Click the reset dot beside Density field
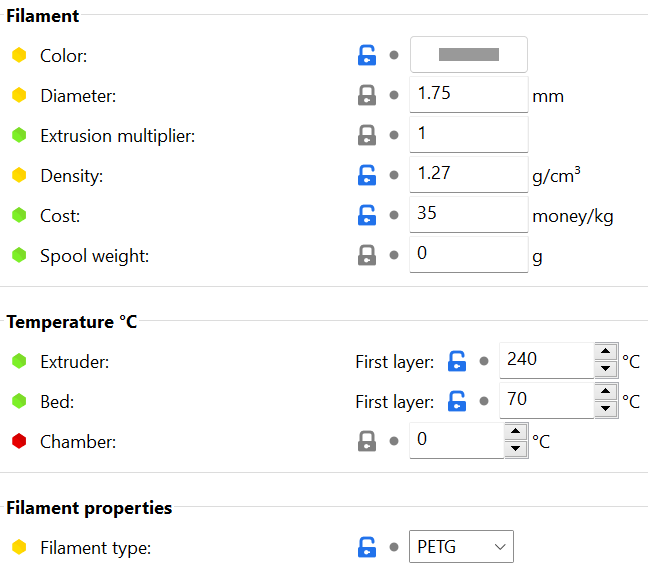Viewport: 648px width, 567px height. [394, 175]
